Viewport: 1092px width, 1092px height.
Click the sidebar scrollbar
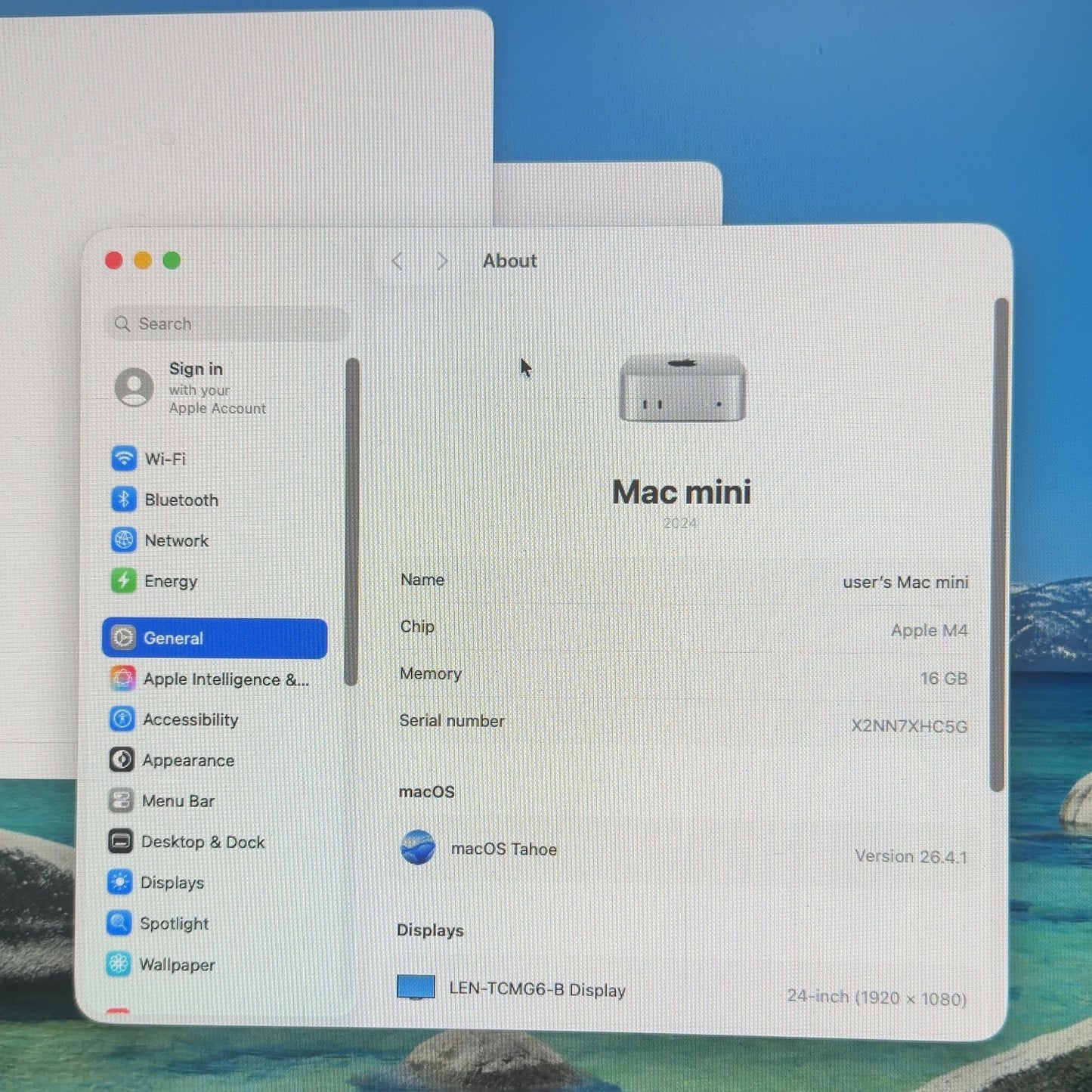point(351,521)
